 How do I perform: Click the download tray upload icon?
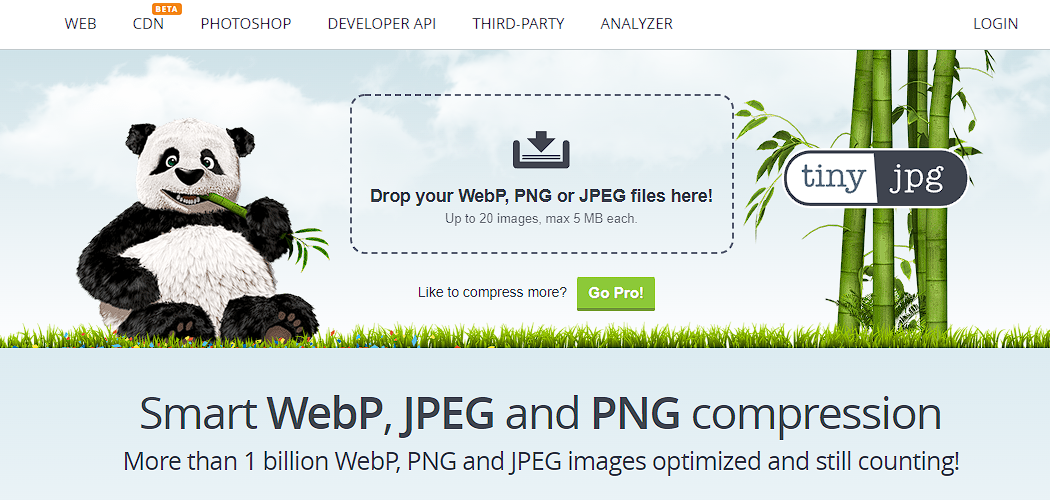click(x=541, y=150)
